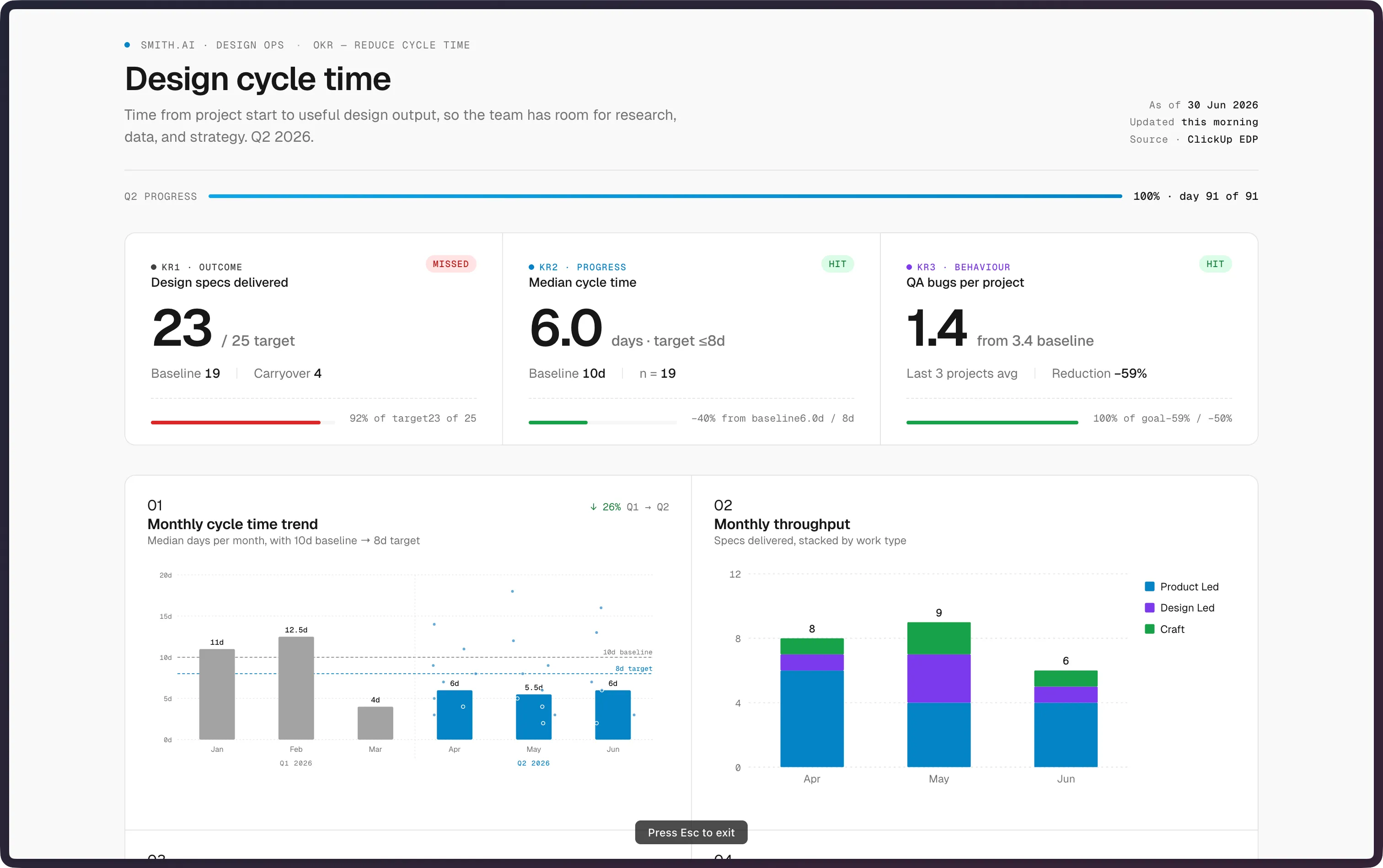Click the large '23' value
This screenshot has width=1383, height=868.
(x=182, y=328)
